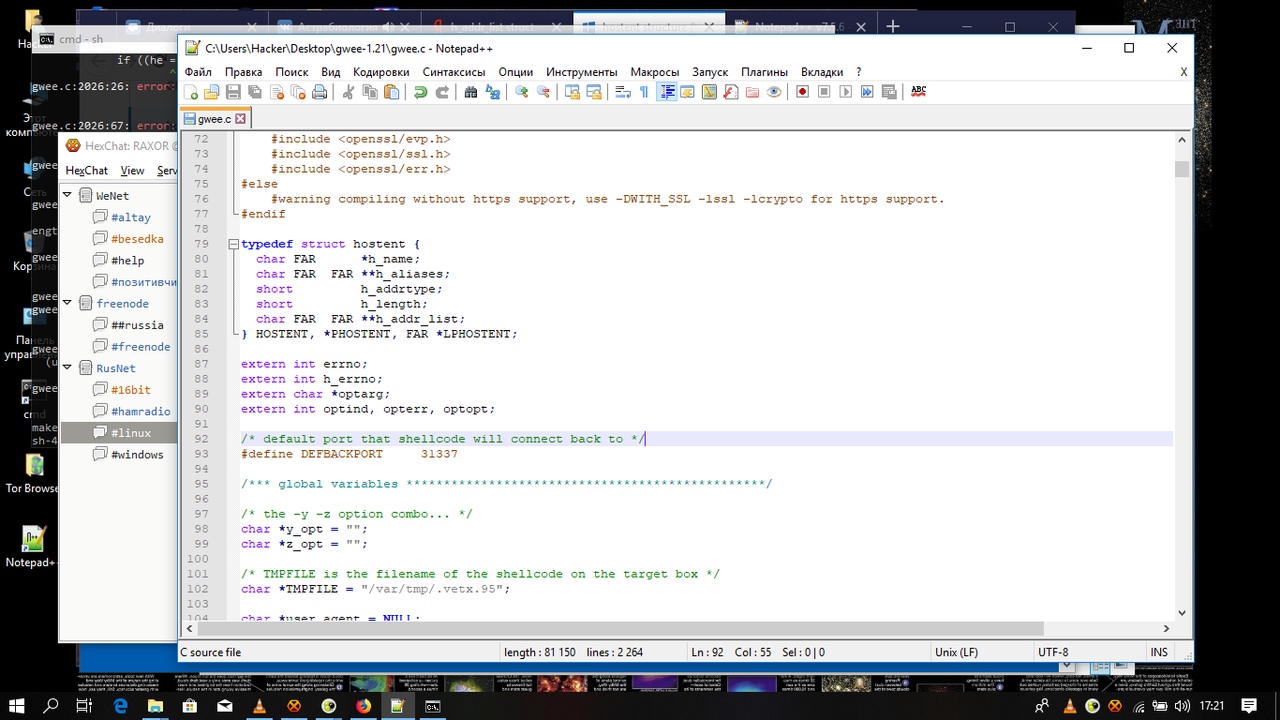Toggle file monitoring eye icon
Viewport: 1280px width, 720px height.
coord(774,92)
